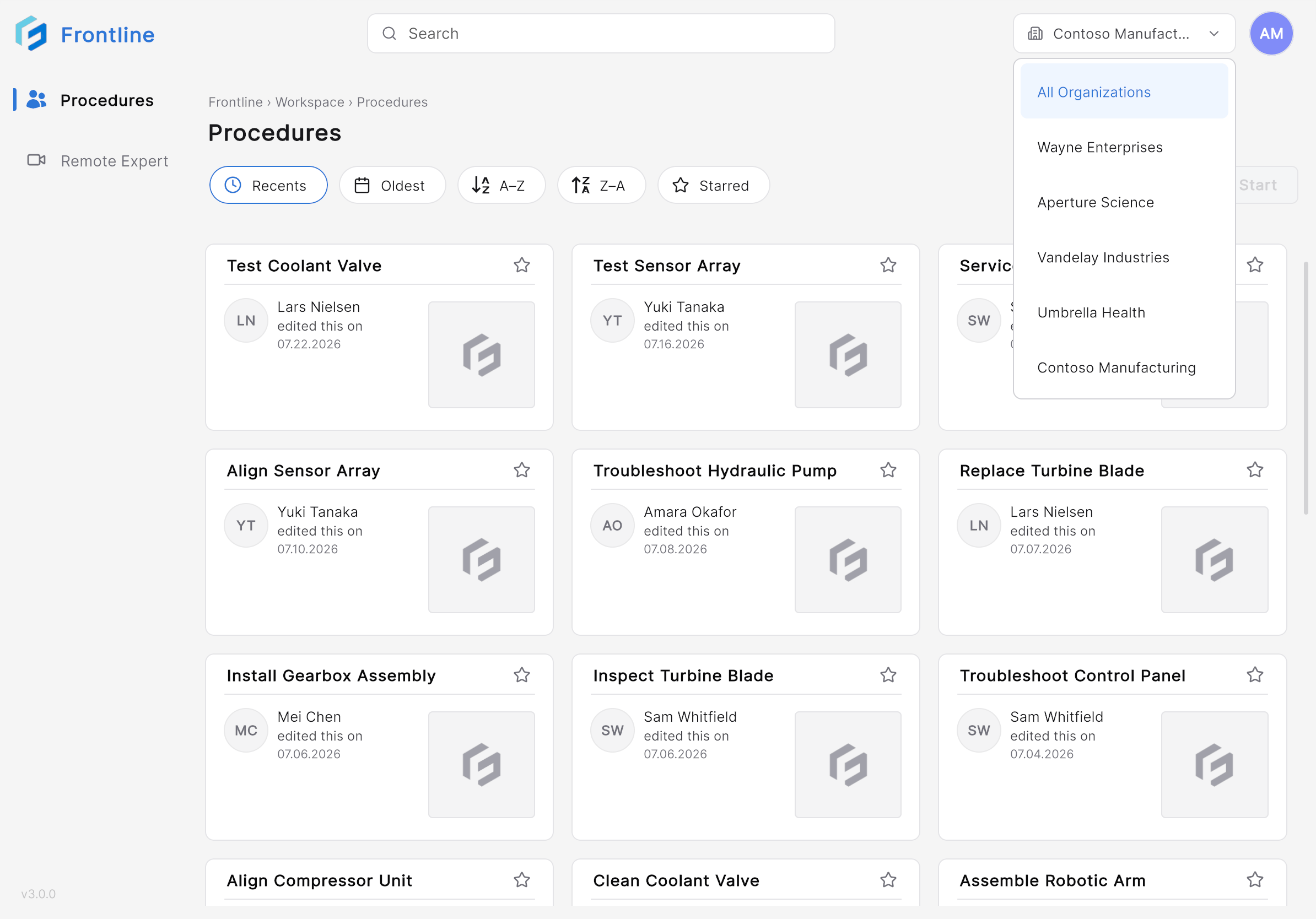Viewport: 1316px width, 919px height.
Task: Click the search magnifier icon
Action: click(389, 34)
